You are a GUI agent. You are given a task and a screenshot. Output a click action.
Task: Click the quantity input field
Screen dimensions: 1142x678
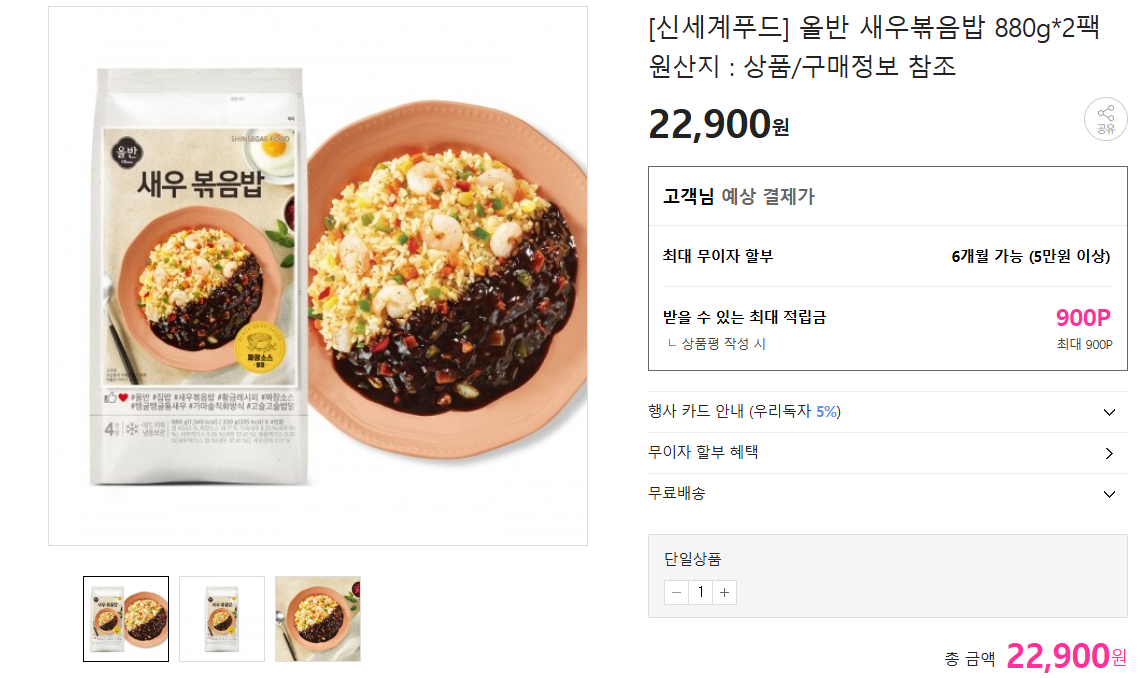click(x=701, y=592)
